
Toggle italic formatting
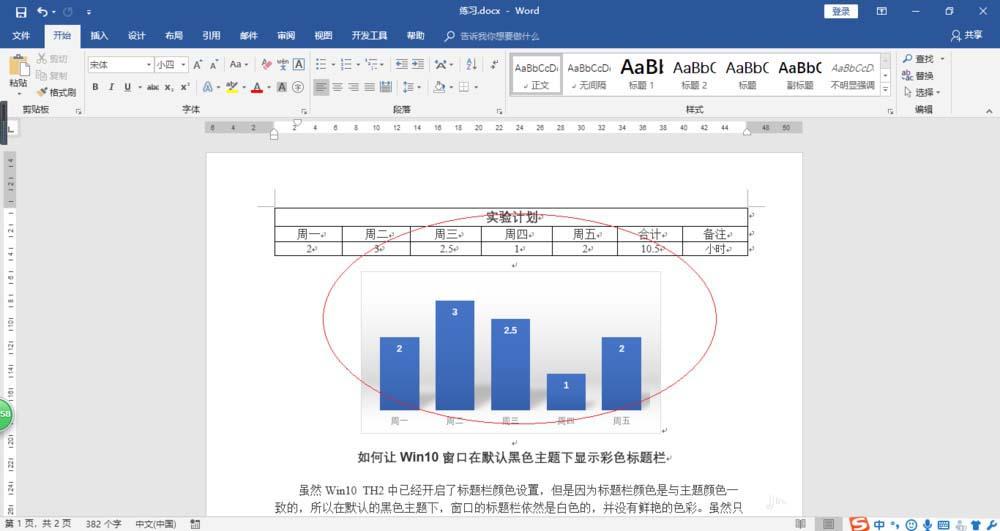(111, 87)
